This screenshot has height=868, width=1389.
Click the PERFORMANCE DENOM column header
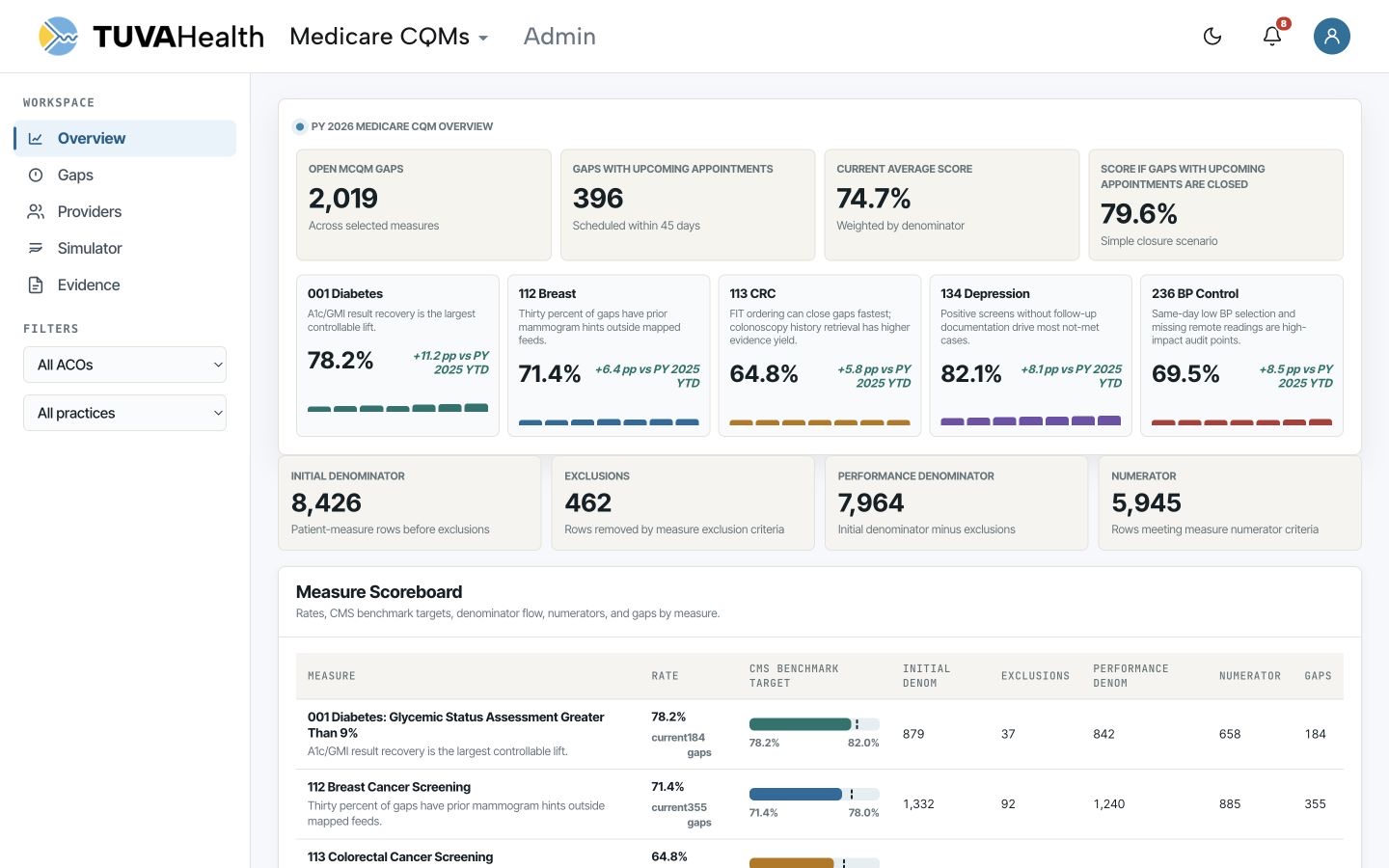pyautogui.click(x=1130, y=676)
